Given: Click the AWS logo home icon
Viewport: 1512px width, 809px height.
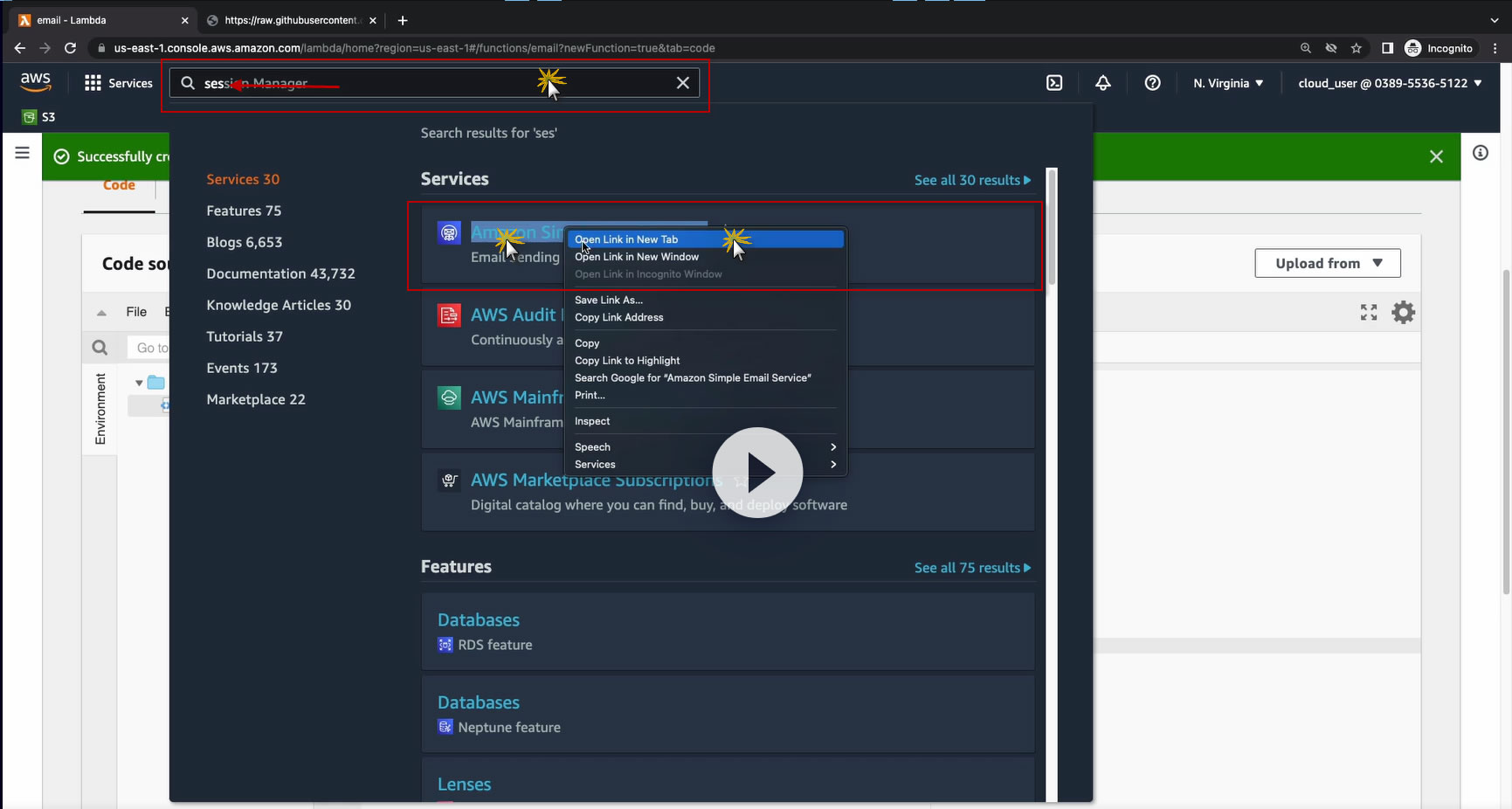Looking at the screenshot, I should point(36,82).
